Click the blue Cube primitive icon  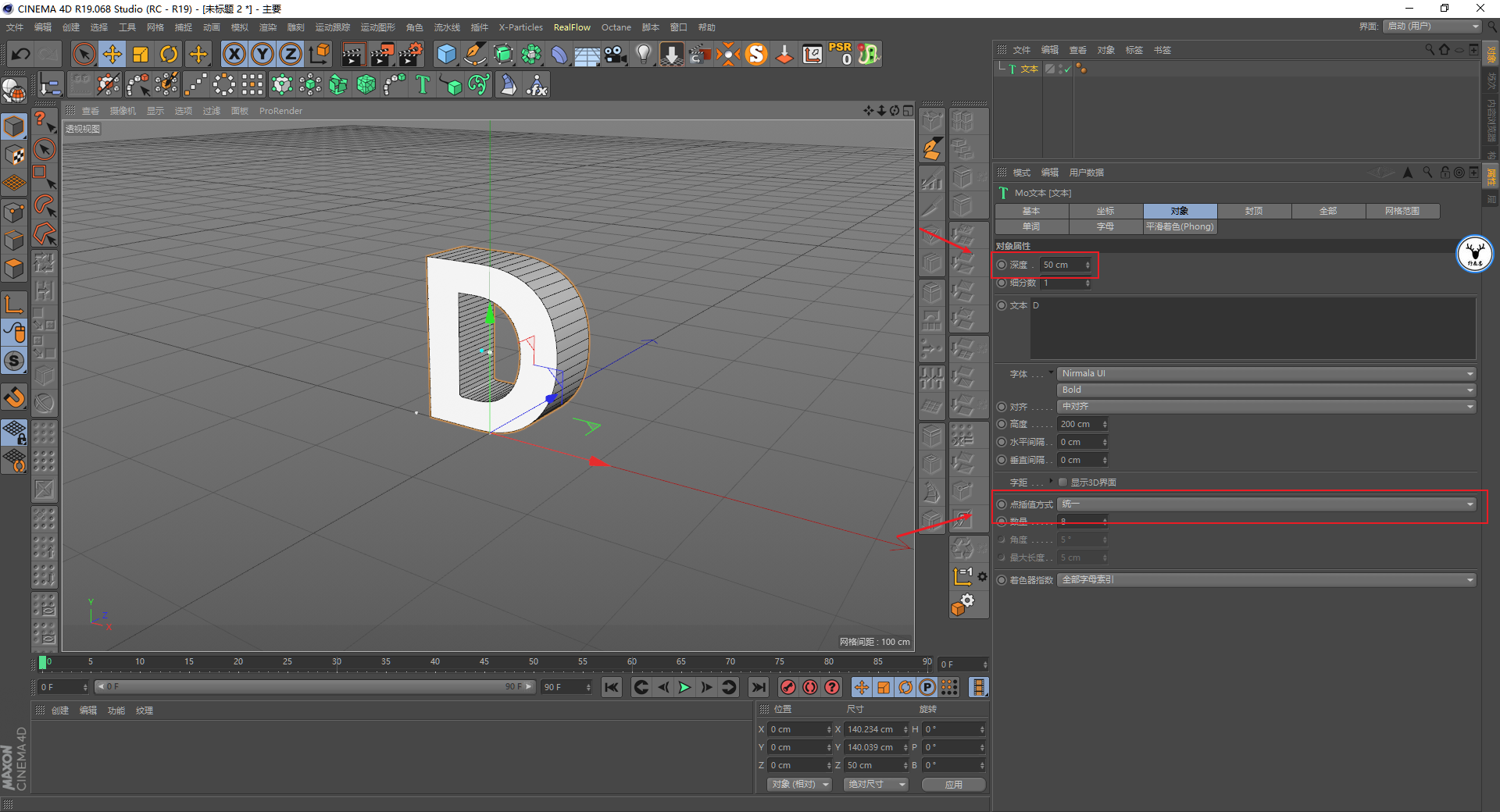click(447, 54)
